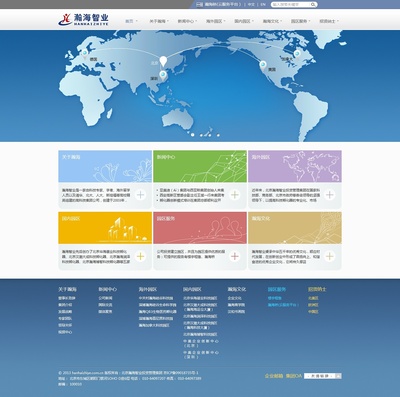Open the 友情链接 dropdown in the footer

[323, 376]
